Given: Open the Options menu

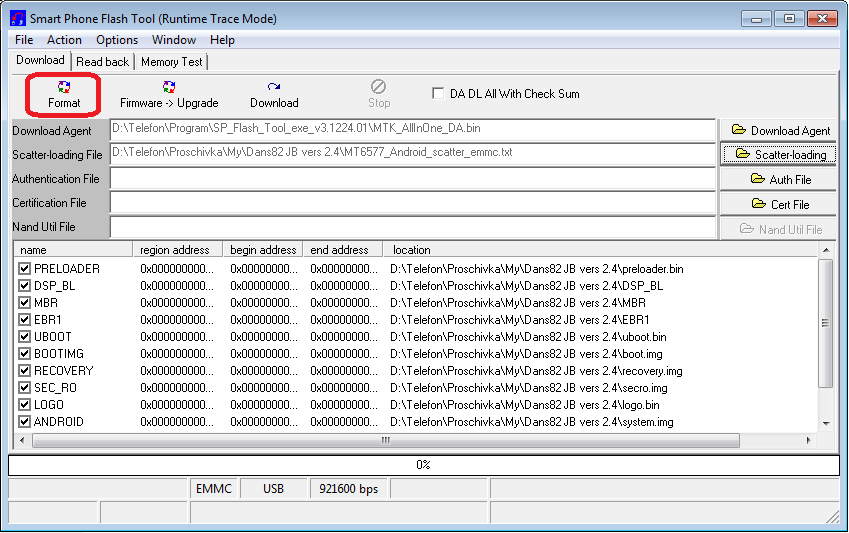Looking at the screenshot, I should [x=116, y=40].
